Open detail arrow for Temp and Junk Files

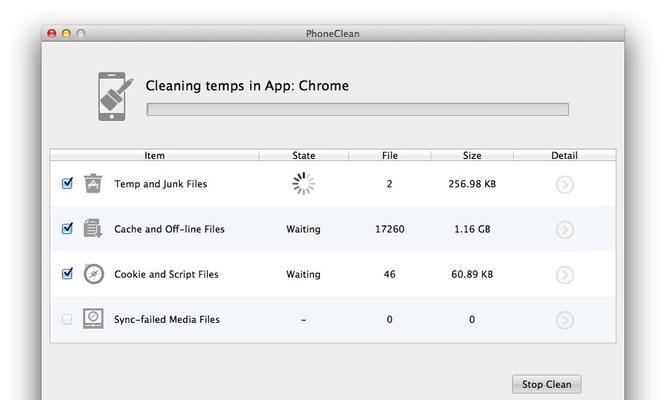[564, 184]
